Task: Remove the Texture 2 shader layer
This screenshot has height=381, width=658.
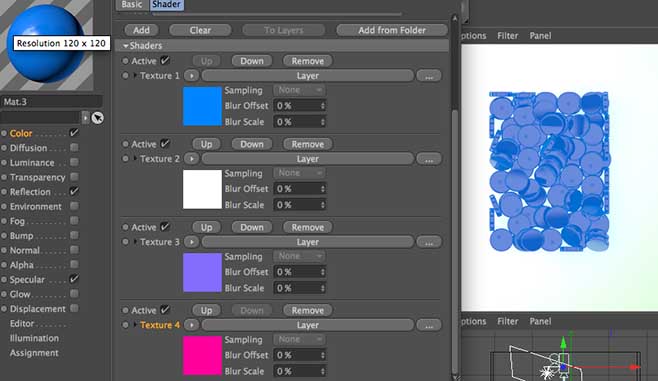Action: click(308, 144)
